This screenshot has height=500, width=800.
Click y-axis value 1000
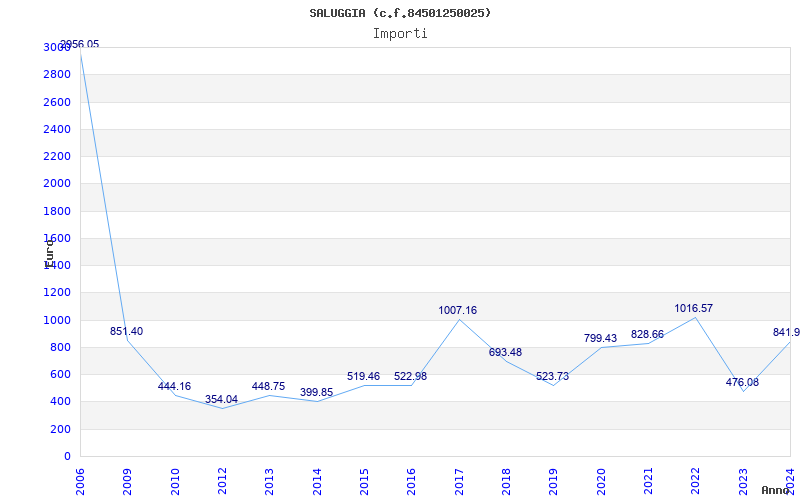pos(57,320)
